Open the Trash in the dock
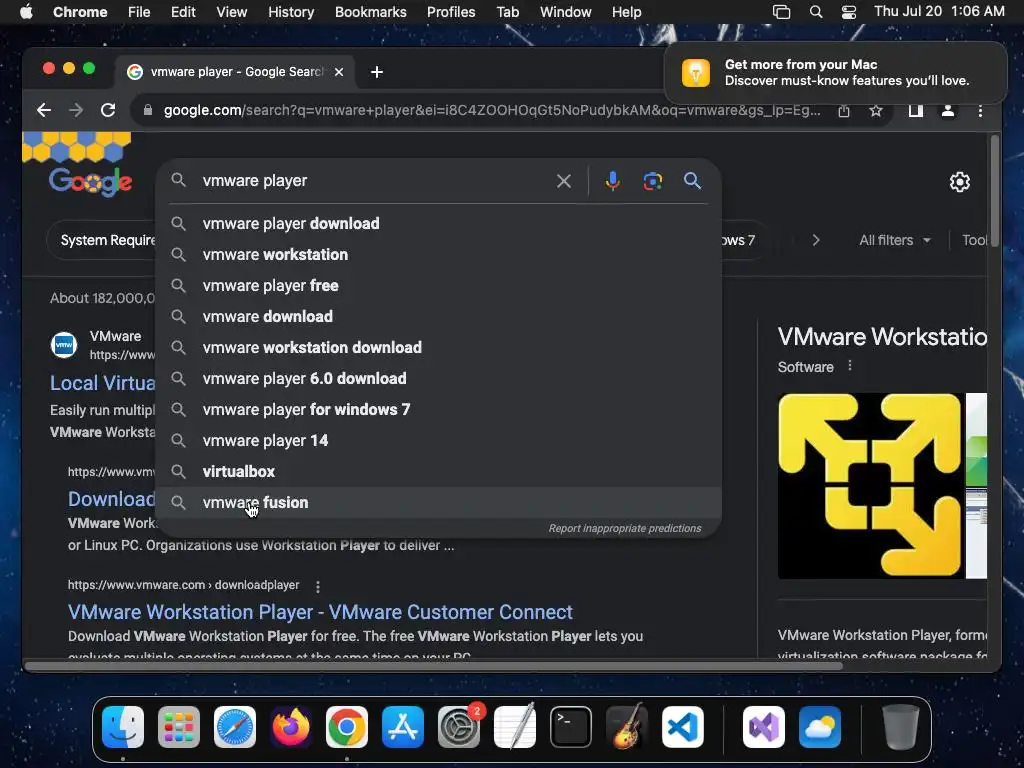The width and height of the screenshot is (1024, 768). click(901, 727)
